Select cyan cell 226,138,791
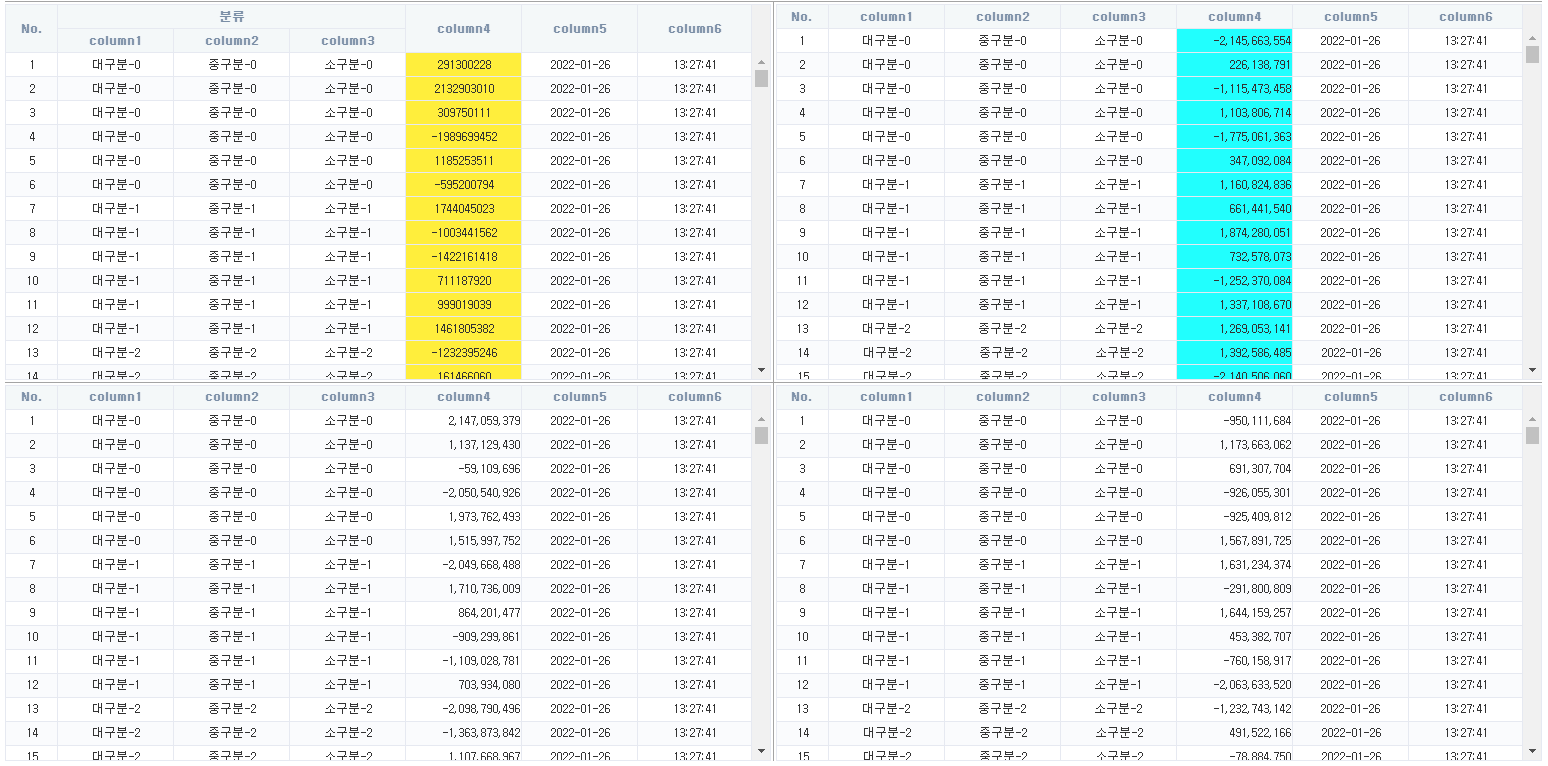Image resolution: width=1548 pixels, height=766 pixels. coord(1235,65)
